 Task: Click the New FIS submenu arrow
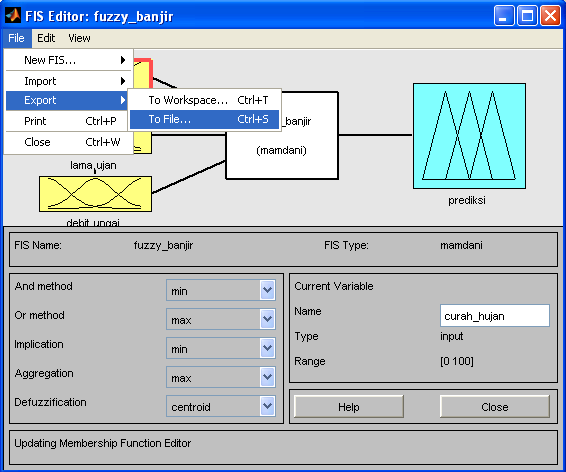[123, 60]
